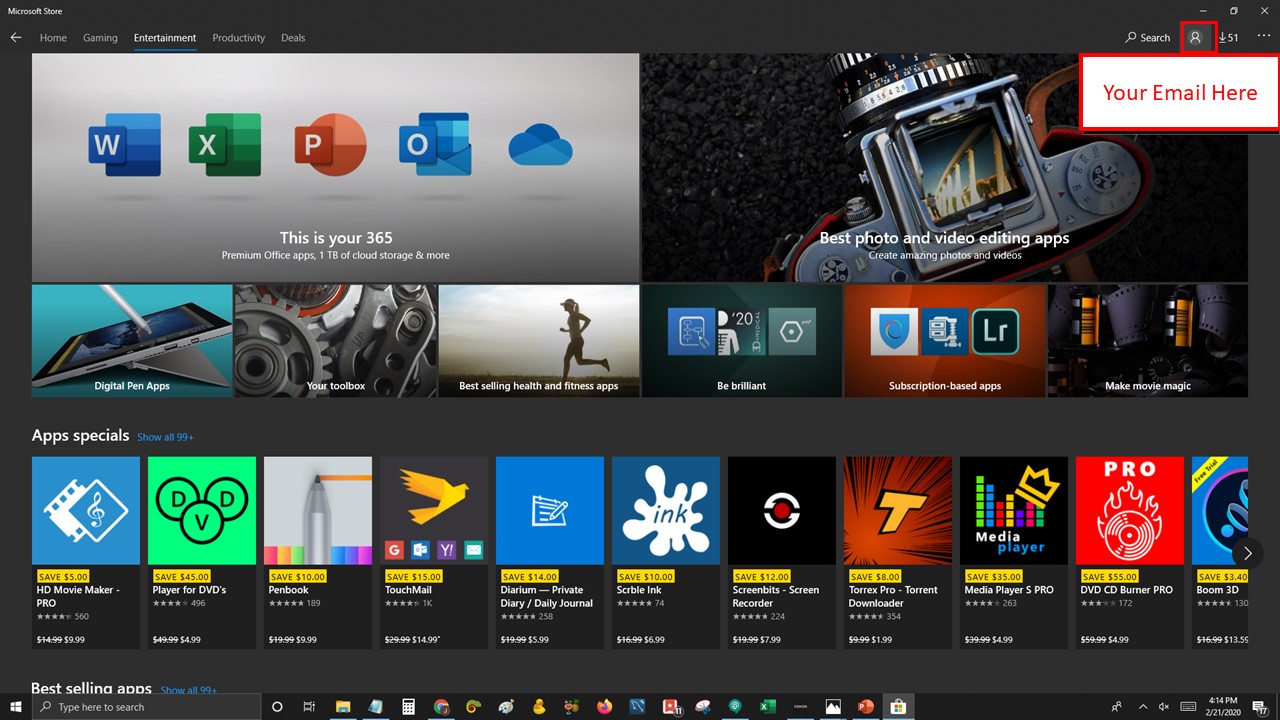Open the Make movie magic collection

click(1148, 341)
